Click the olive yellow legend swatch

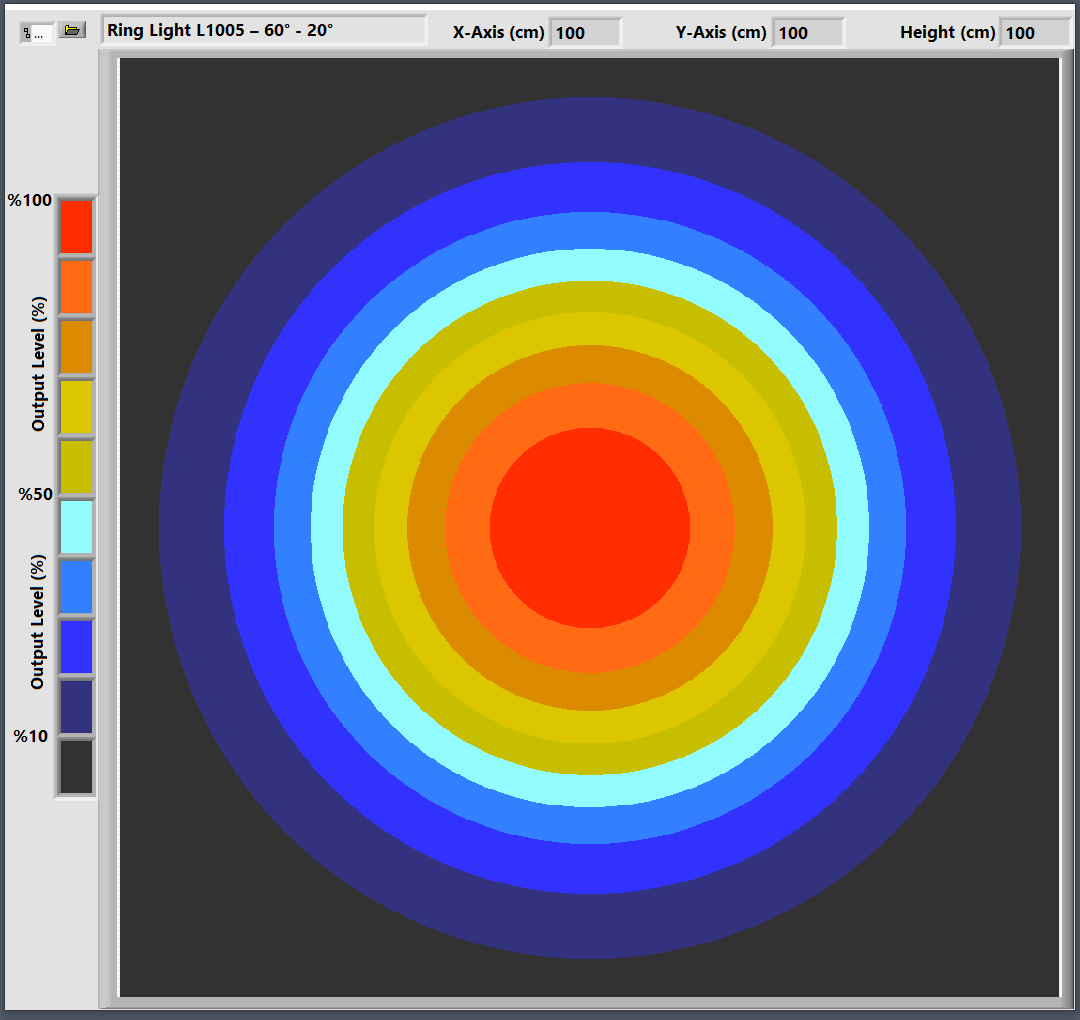[76, 467]
